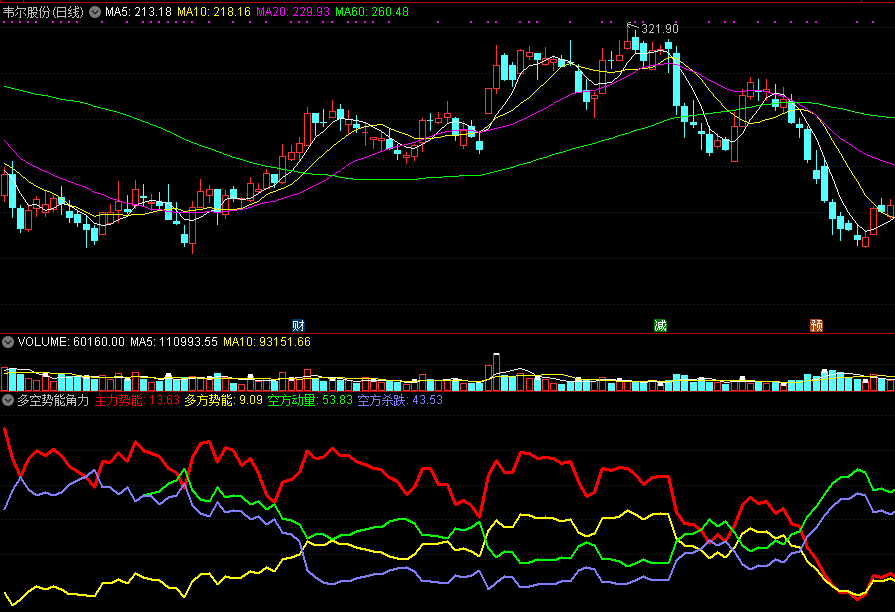
Task: Open the 减 shareholder reduction marker
Action: 660,325
